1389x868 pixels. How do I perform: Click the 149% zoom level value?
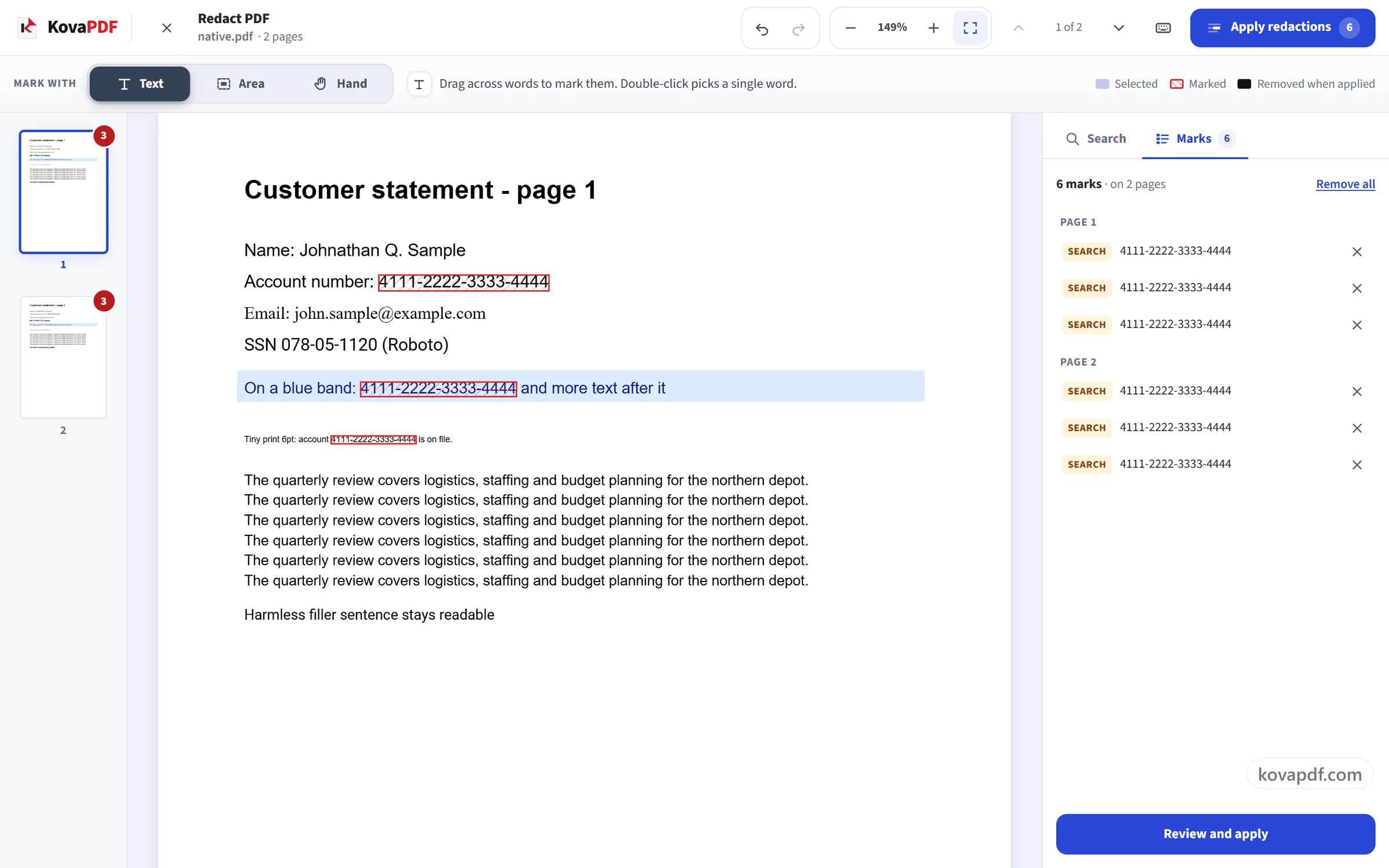click(892, 27)
